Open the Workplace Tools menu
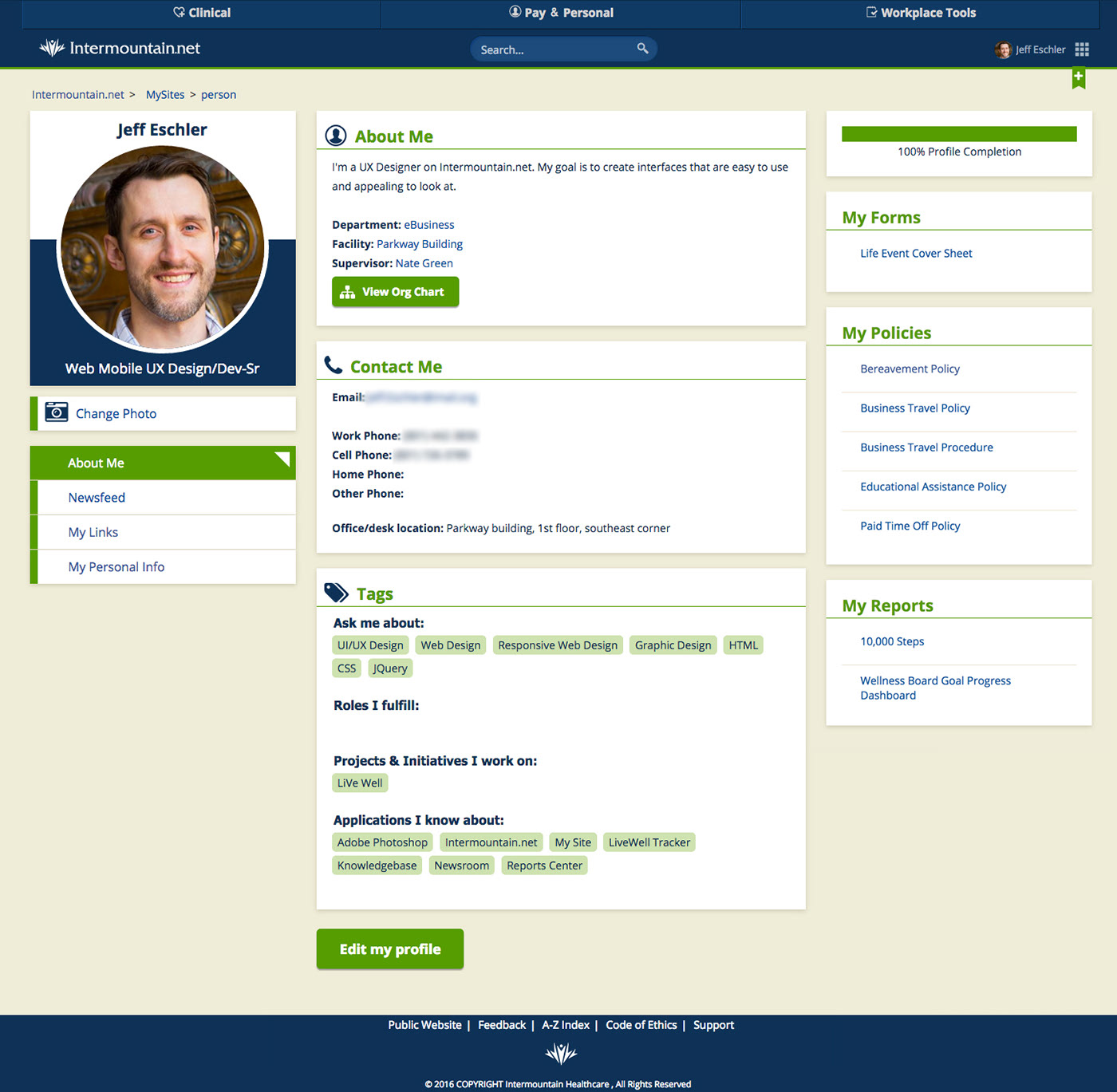 pos(921,13)
